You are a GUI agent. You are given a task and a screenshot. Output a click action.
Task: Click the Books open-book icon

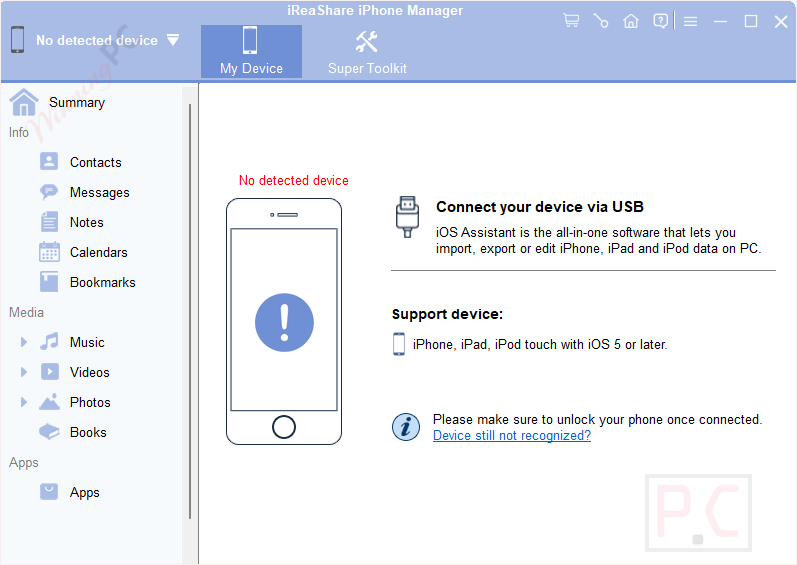point(49,432)
